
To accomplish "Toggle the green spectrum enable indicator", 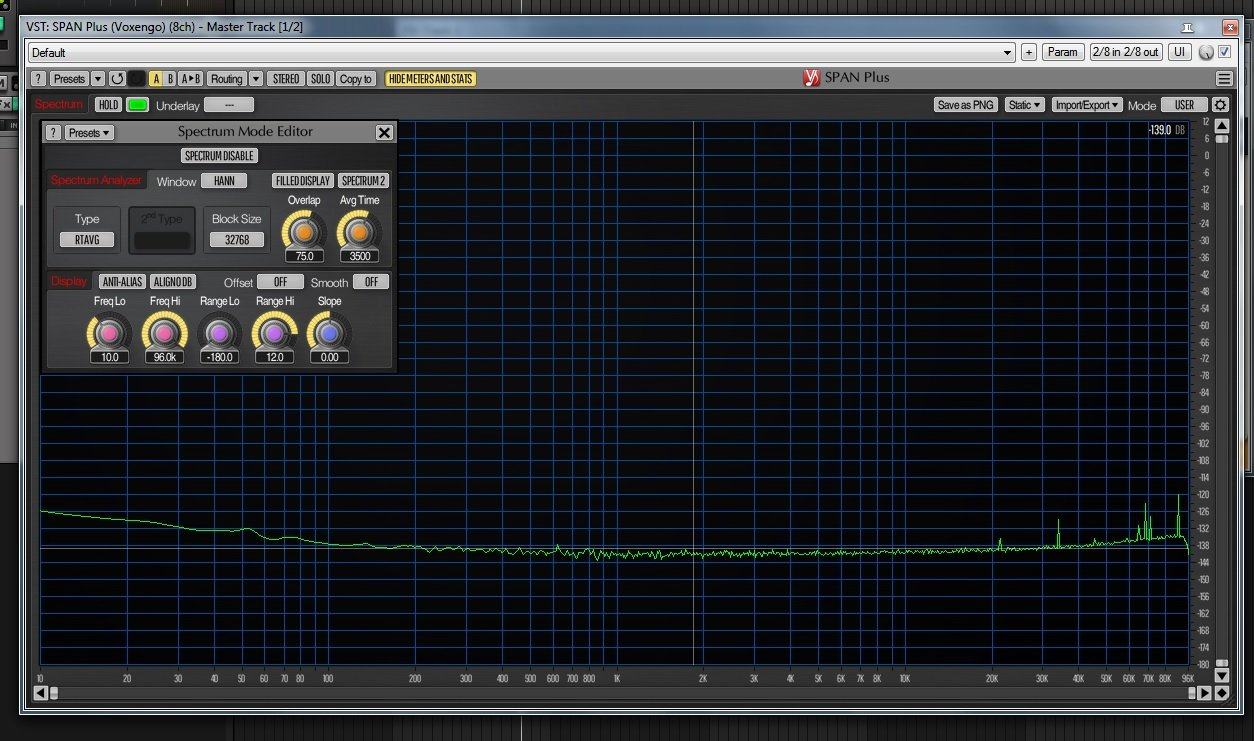I will tap(137, 105).
